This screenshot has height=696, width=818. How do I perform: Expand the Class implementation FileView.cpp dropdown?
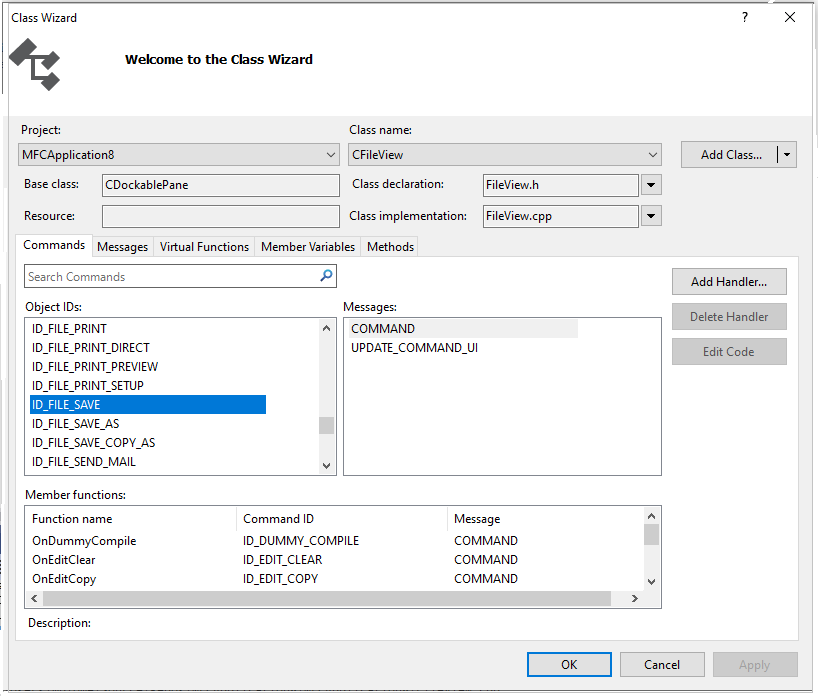[x=651, y=216]
